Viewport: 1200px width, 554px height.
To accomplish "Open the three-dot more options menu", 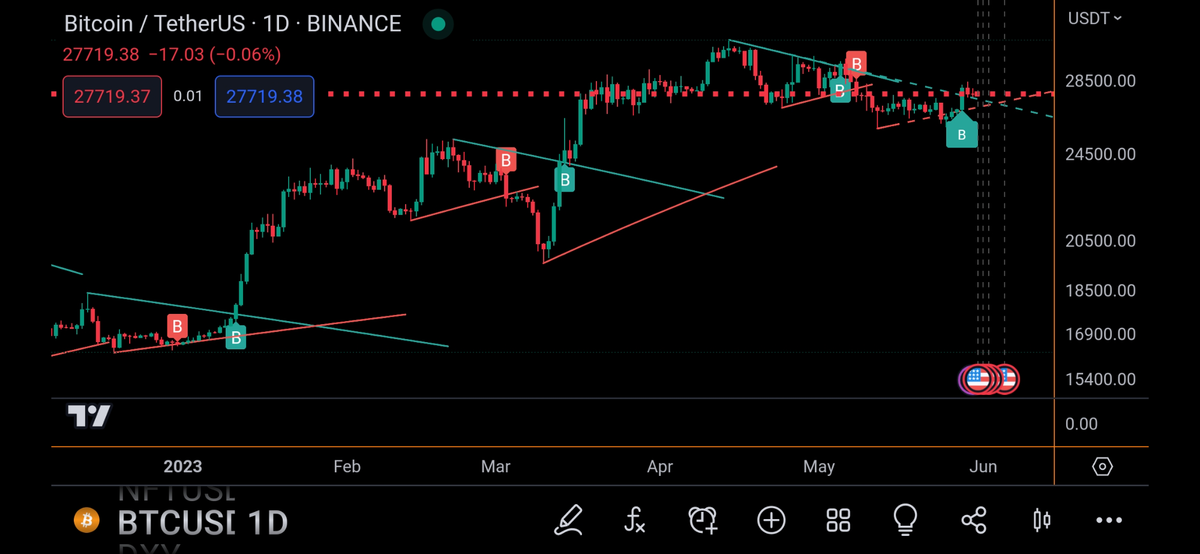I will [1109, 520].
